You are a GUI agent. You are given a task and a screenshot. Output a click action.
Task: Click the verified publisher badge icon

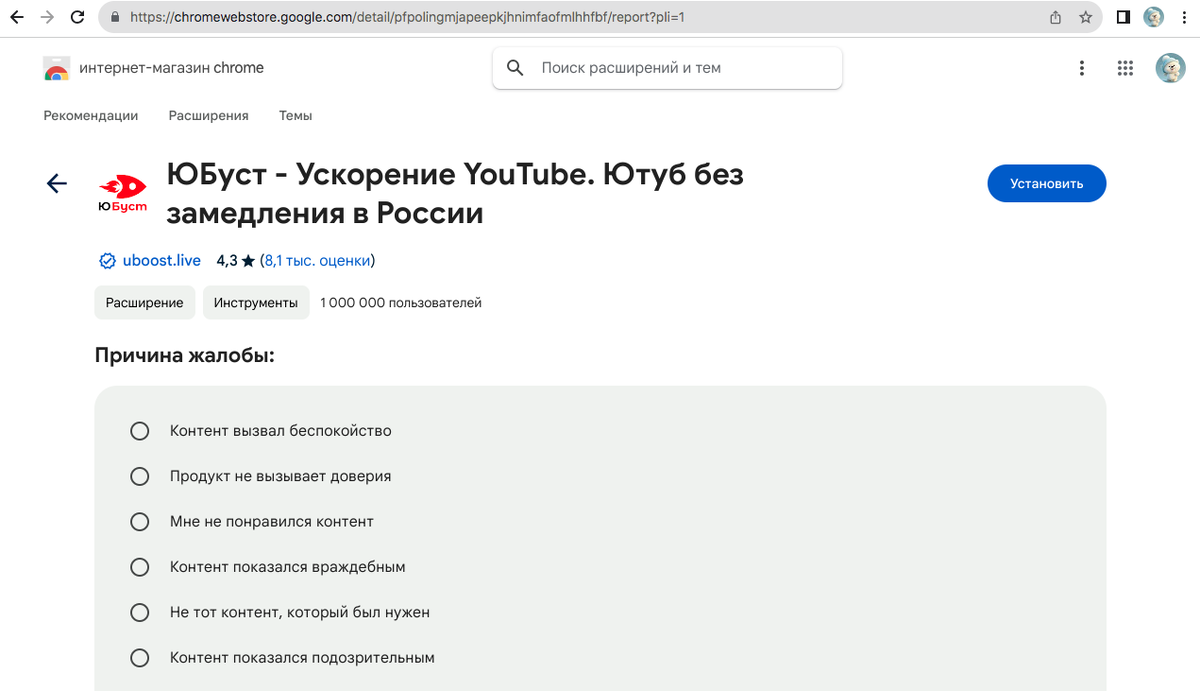coord(108,261)
